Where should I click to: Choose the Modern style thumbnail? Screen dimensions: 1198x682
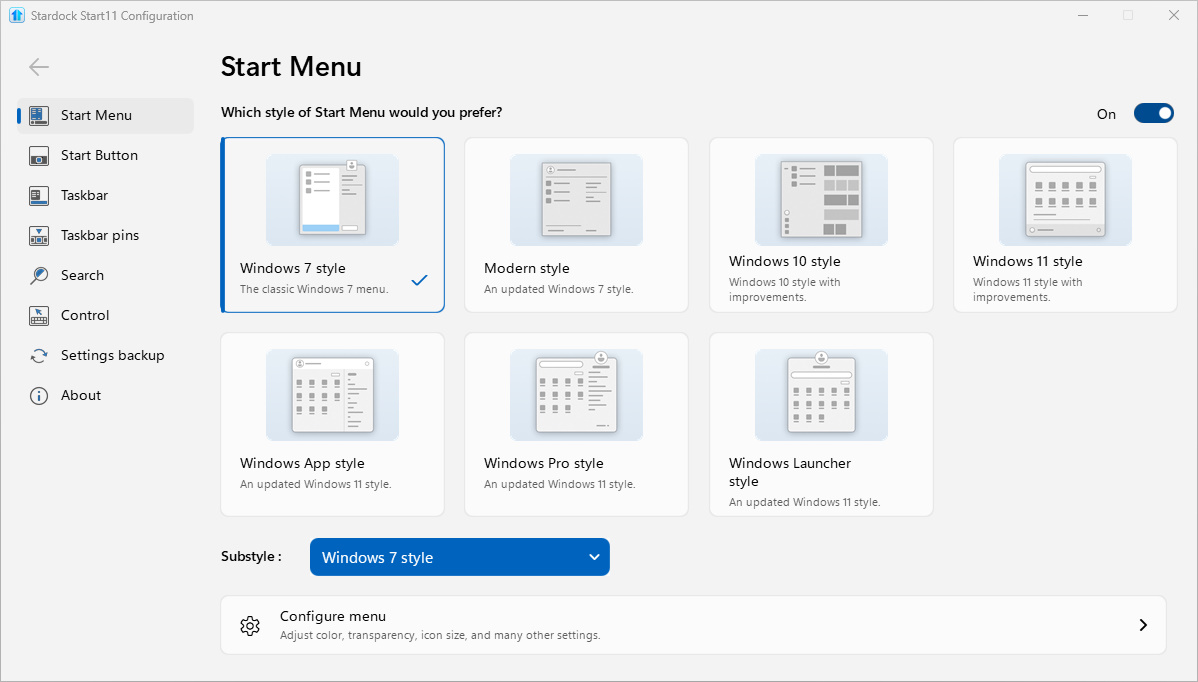pos(576,199)
